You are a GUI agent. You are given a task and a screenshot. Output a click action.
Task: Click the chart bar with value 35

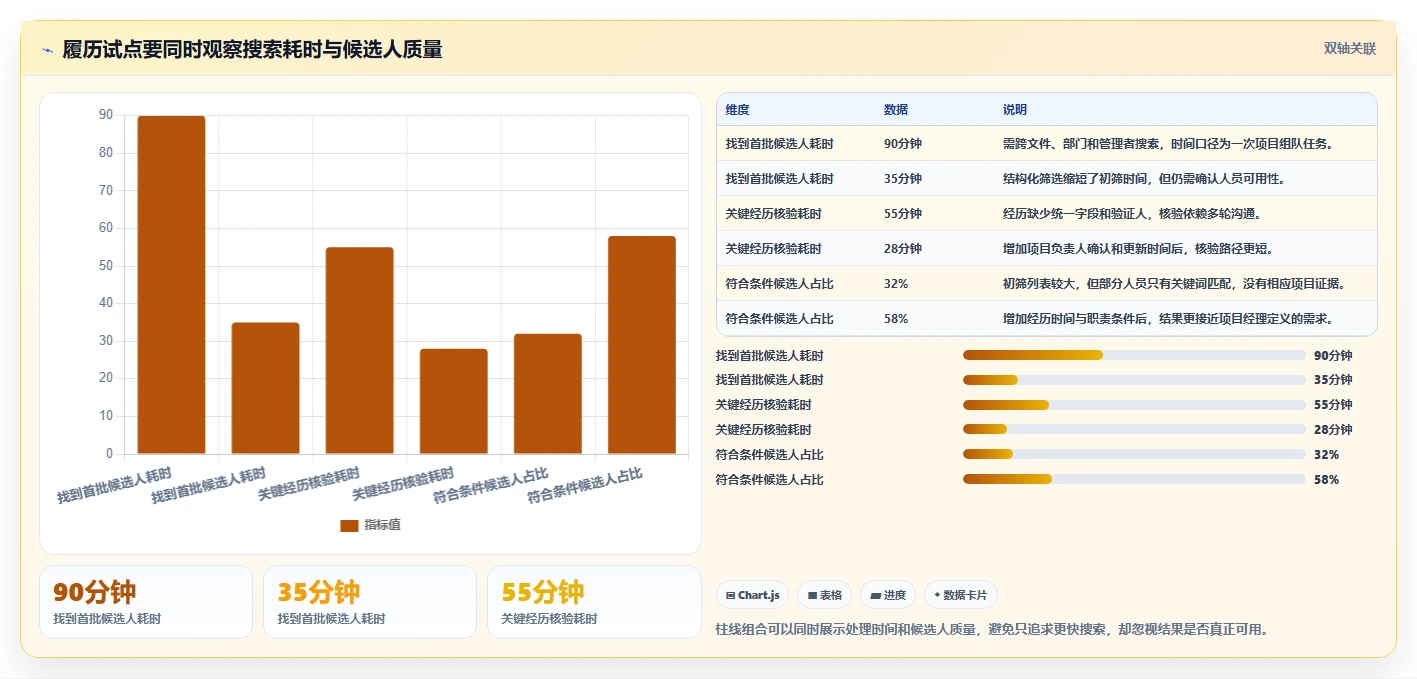[x=265, y=388]
